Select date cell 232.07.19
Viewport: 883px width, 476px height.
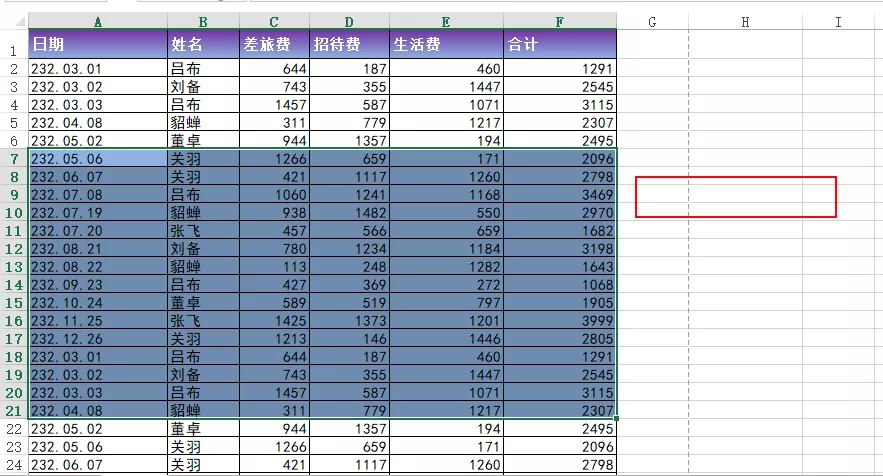pyautogui.click(x=98, y=213)
